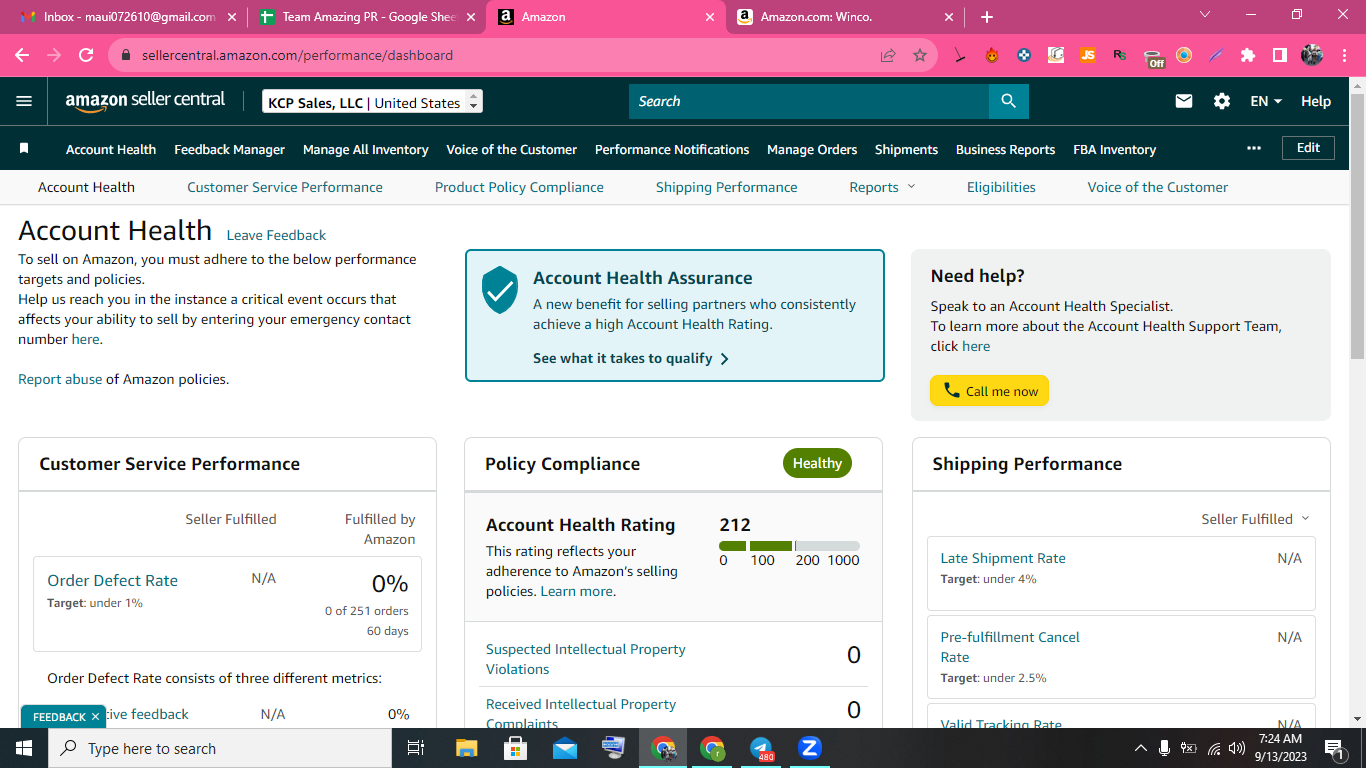This screenshot has width=1366, height=768.
Task: Click the Seller Central search input field
Action: 809,101
